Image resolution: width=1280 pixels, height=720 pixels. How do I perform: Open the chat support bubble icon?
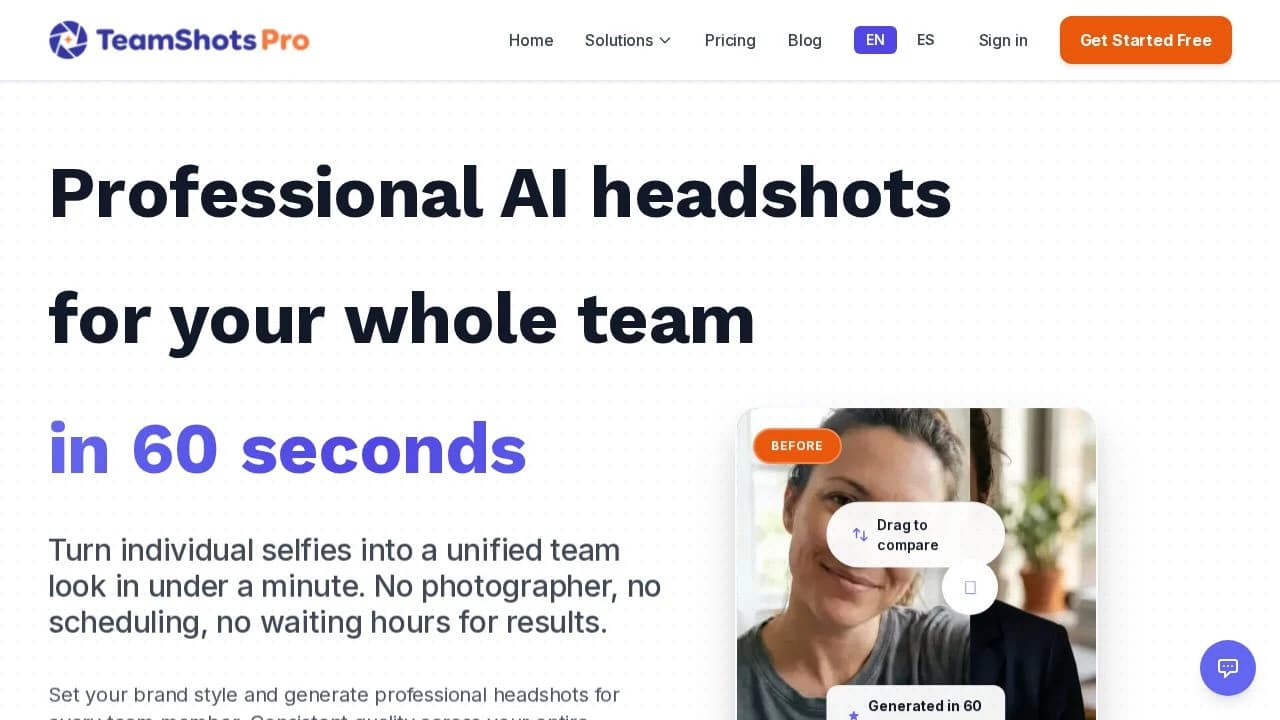1228,668
